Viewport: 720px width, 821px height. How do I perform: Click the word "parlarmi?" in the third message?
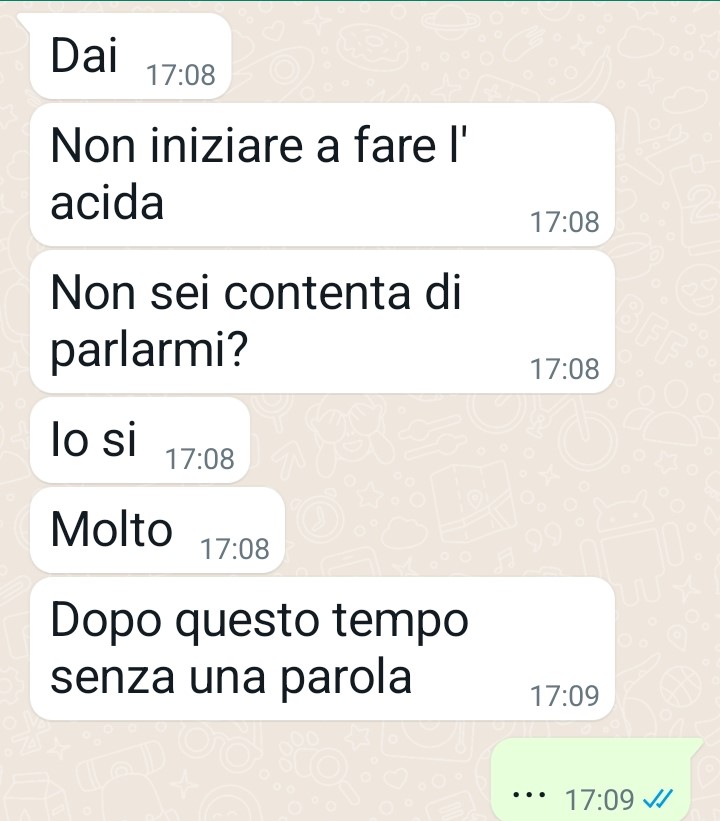coord(149,351)
